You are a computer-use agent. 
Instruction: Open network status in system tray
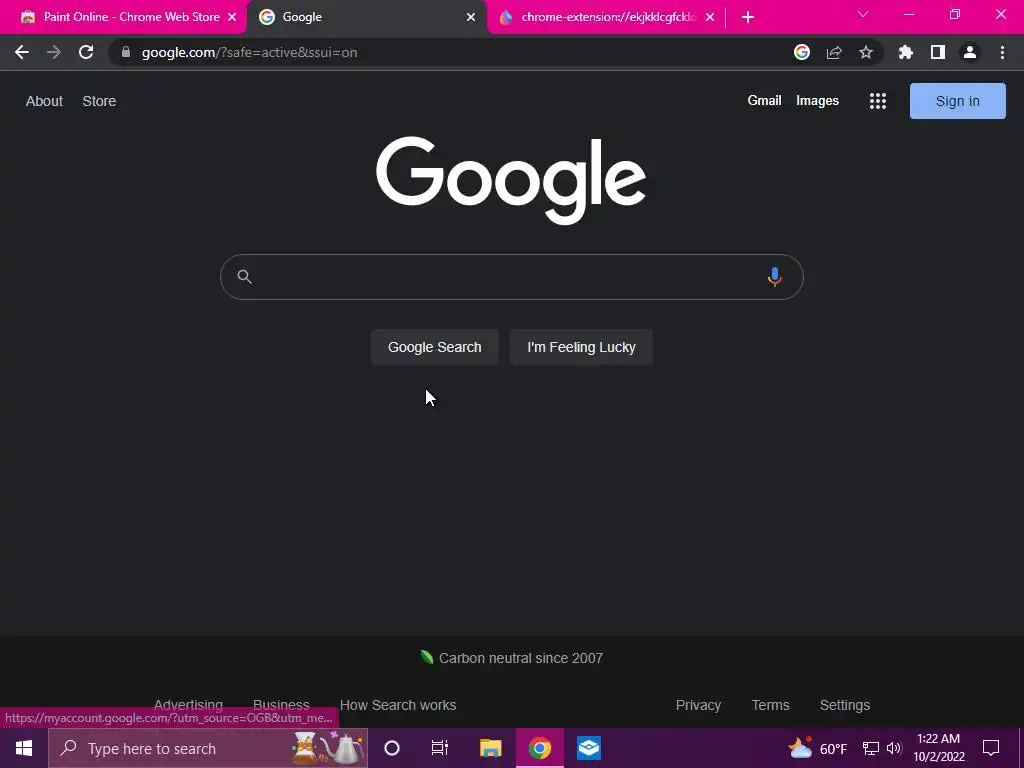pyautogui.click(x=871, y=748)
